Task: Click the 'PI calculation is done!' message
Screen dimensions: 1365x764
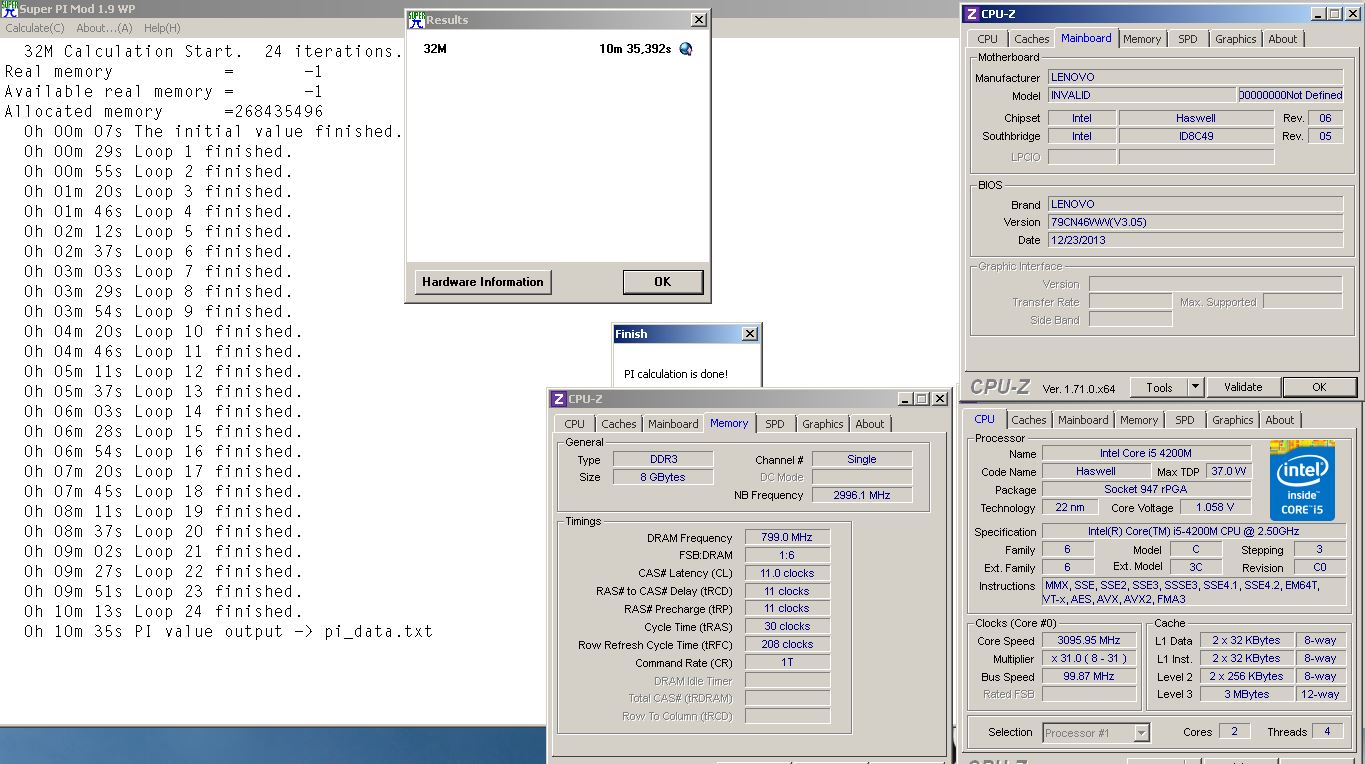Action: click(676, 374)
